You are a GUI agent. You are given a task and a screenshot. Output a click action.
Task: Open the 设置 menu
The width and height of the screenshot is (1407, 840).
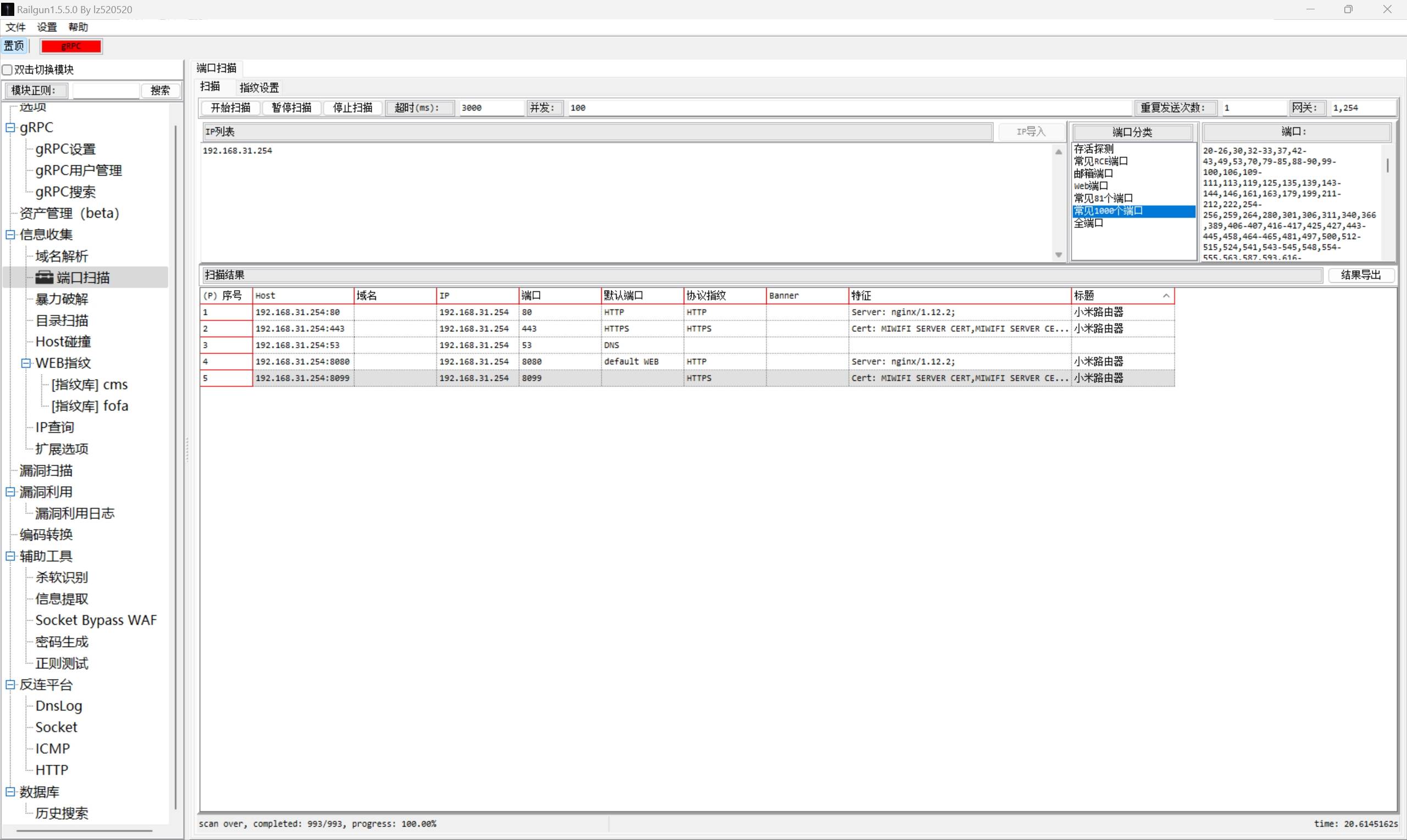(47, 27)
